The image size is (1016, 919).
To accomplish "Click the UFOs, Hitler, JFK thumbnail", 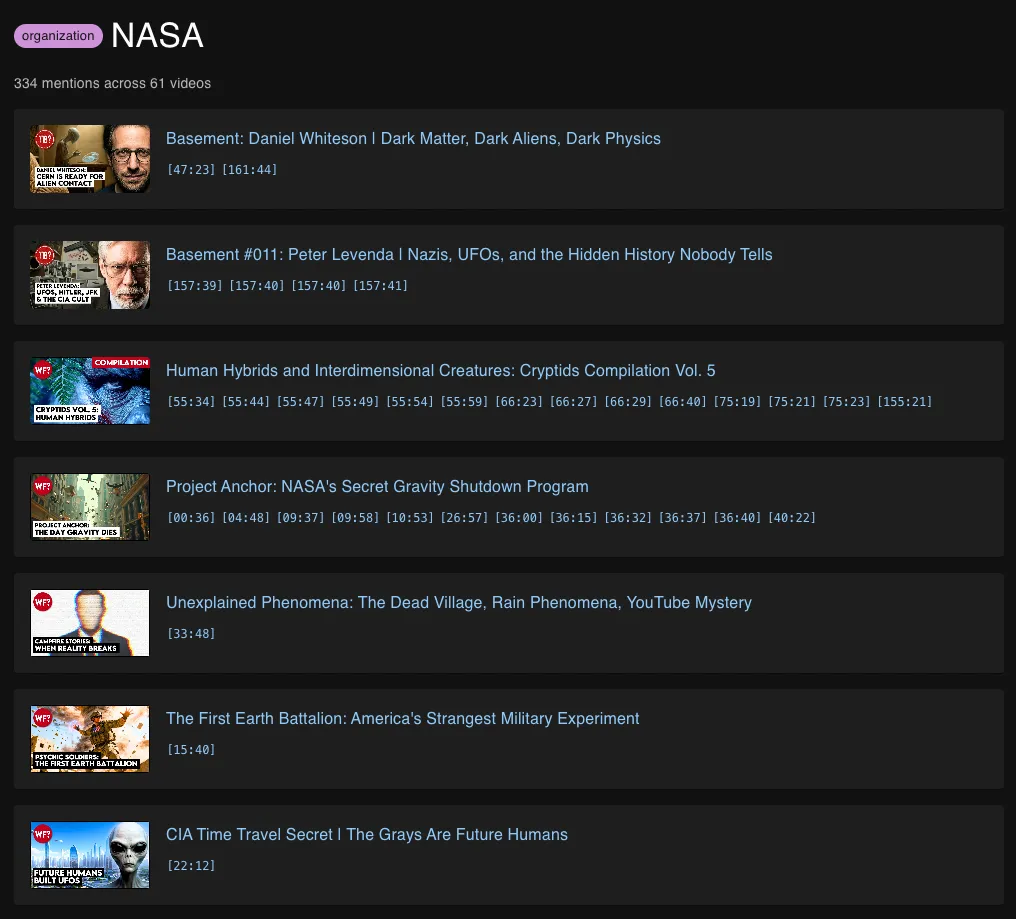I will [x=90, y=275].
